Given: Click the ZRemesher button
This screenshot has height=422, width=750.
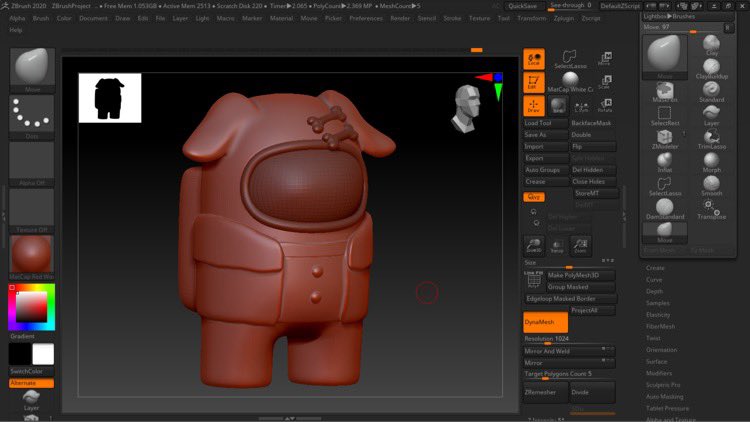Looking at the screenshot, I should 545,392.
